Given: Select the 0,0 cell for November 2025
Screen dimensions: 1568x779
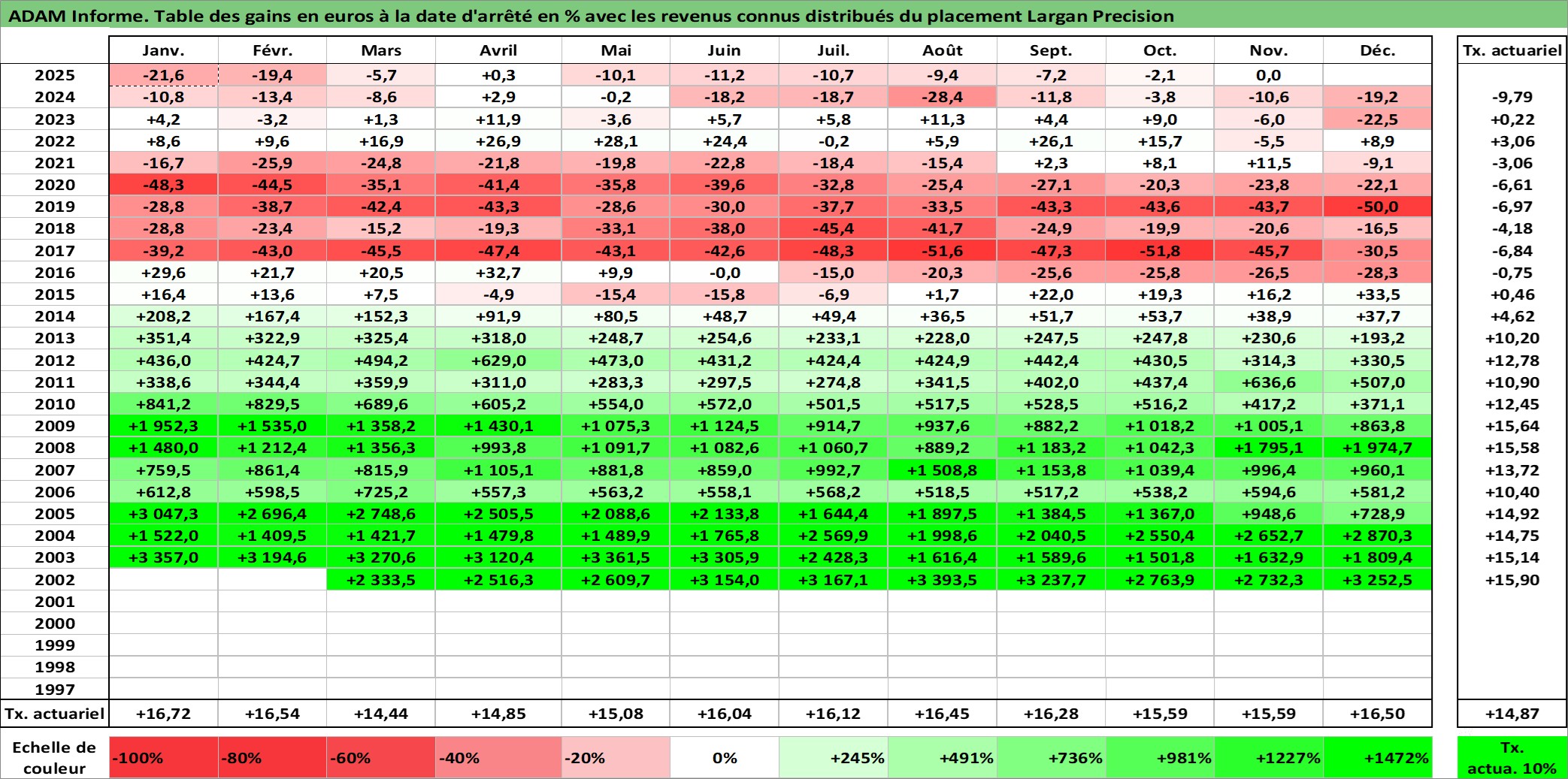Looking at the screenshot, I should click(x=1268, y=75).
